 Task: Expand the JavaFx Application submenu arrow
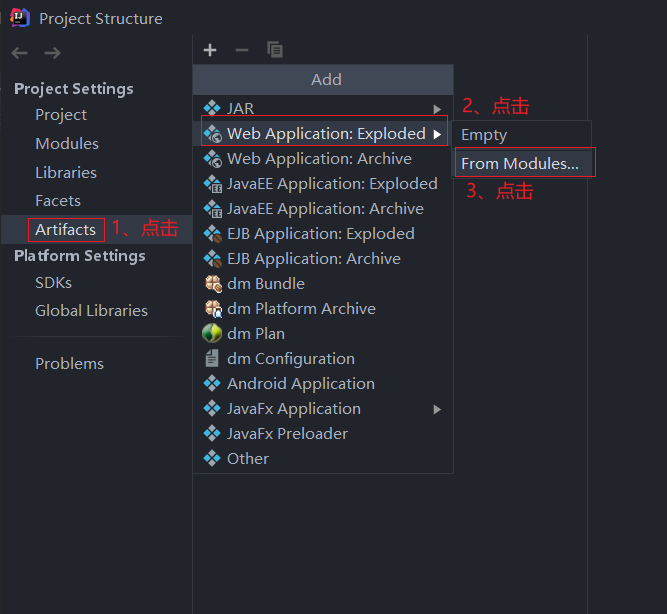click(x=437, y=409)
